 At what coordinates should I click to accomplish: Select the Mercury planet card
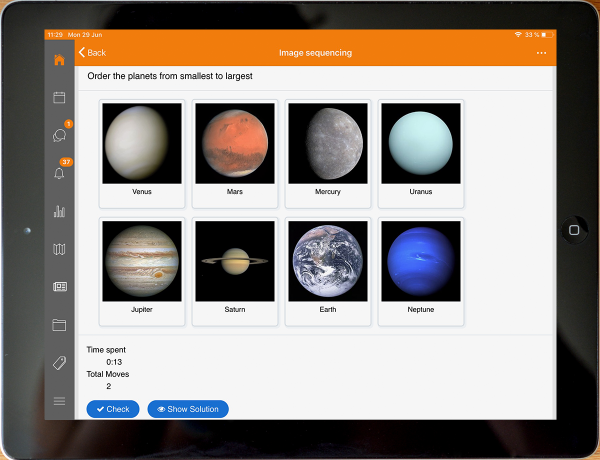[327, 153]
